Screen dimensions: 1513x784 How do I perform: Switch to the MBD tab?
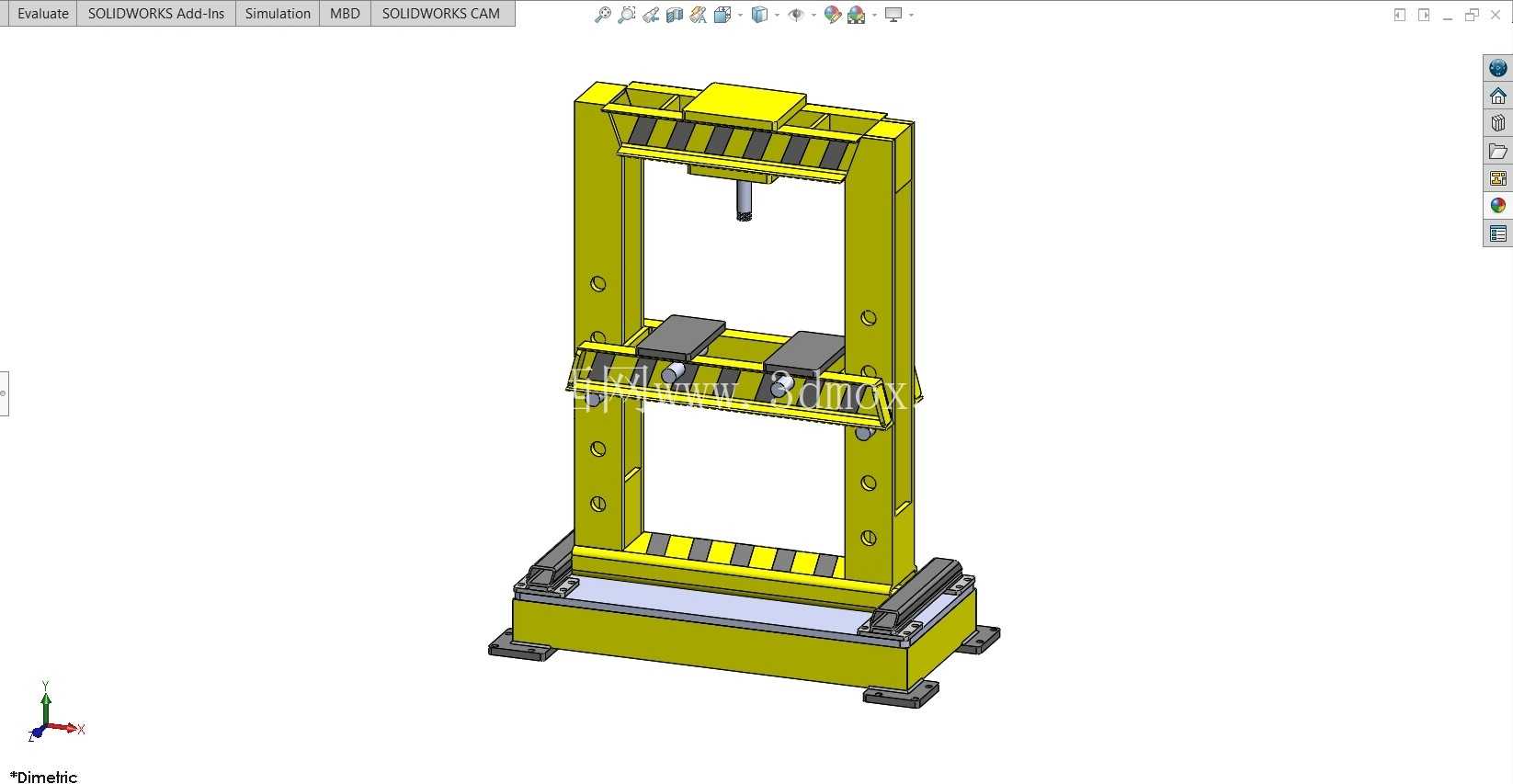[x=345, y=14]
